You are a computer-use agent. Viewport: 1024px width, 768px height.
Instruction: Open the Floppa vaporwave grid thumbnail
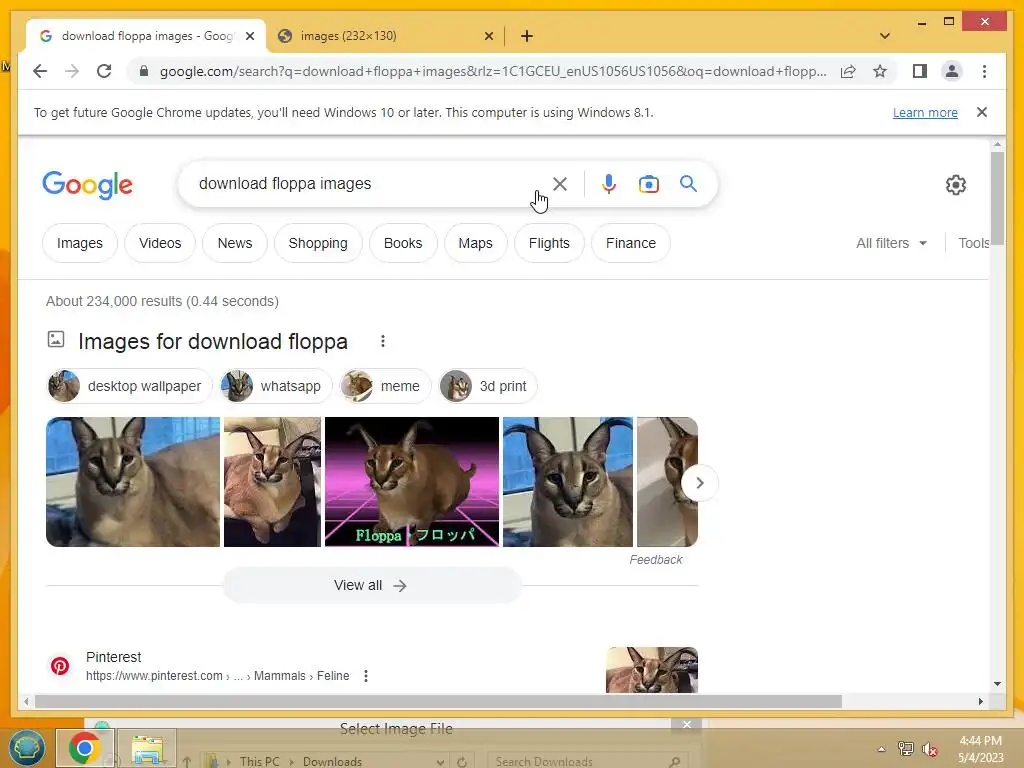412,482
